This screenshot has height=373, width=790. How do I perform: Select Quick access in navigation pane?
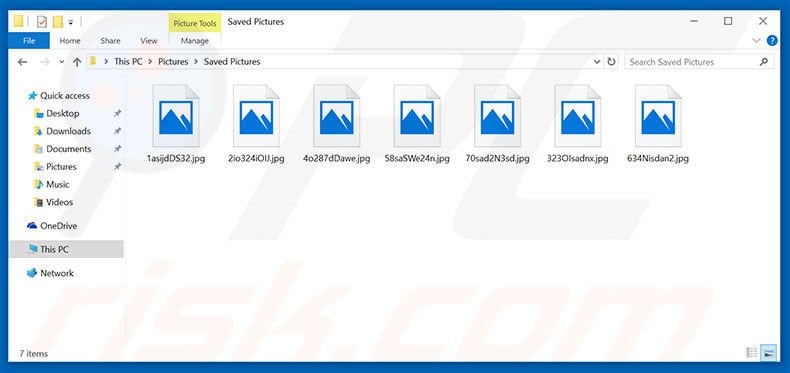tap(64, 95)
